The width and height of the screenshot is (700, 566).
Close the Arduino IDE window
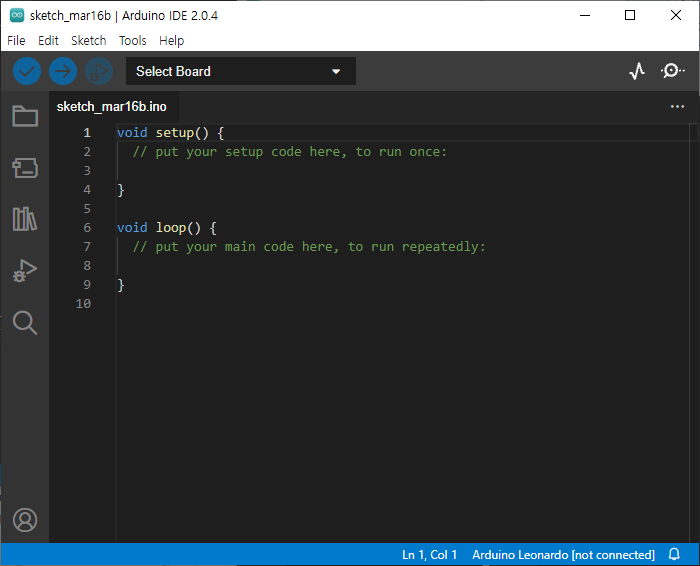(676, 15)
